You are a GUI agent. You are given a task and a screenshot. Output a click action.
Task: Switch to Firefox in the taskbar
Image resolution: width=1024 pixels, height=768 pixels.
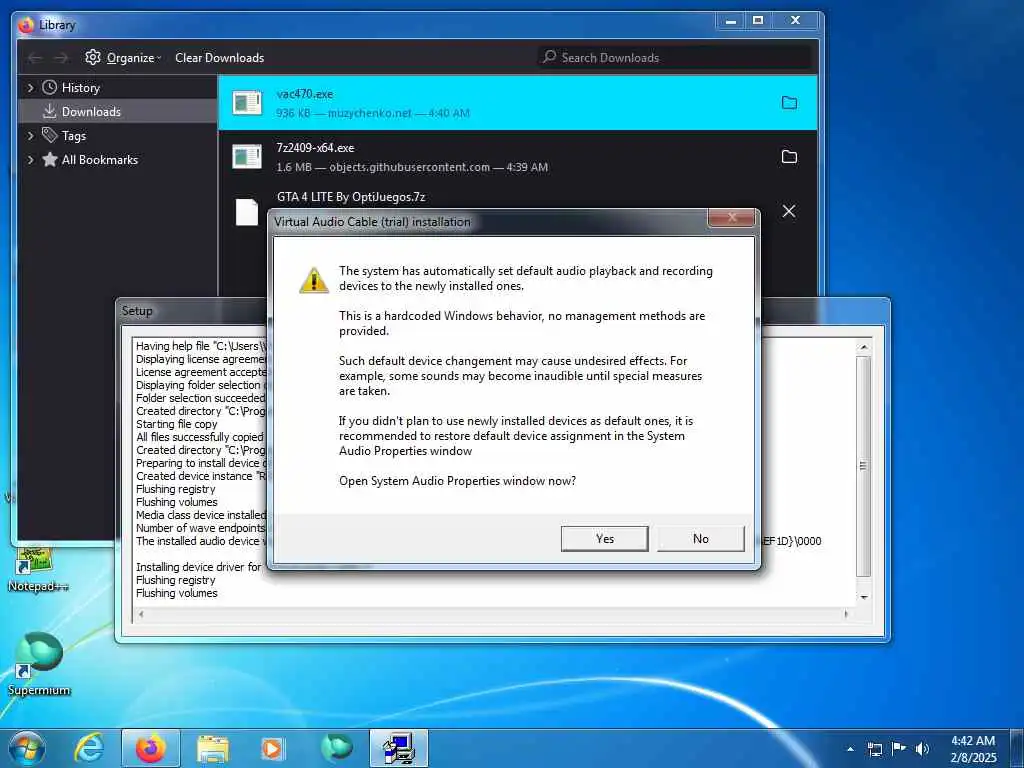(x=150, y=748)
